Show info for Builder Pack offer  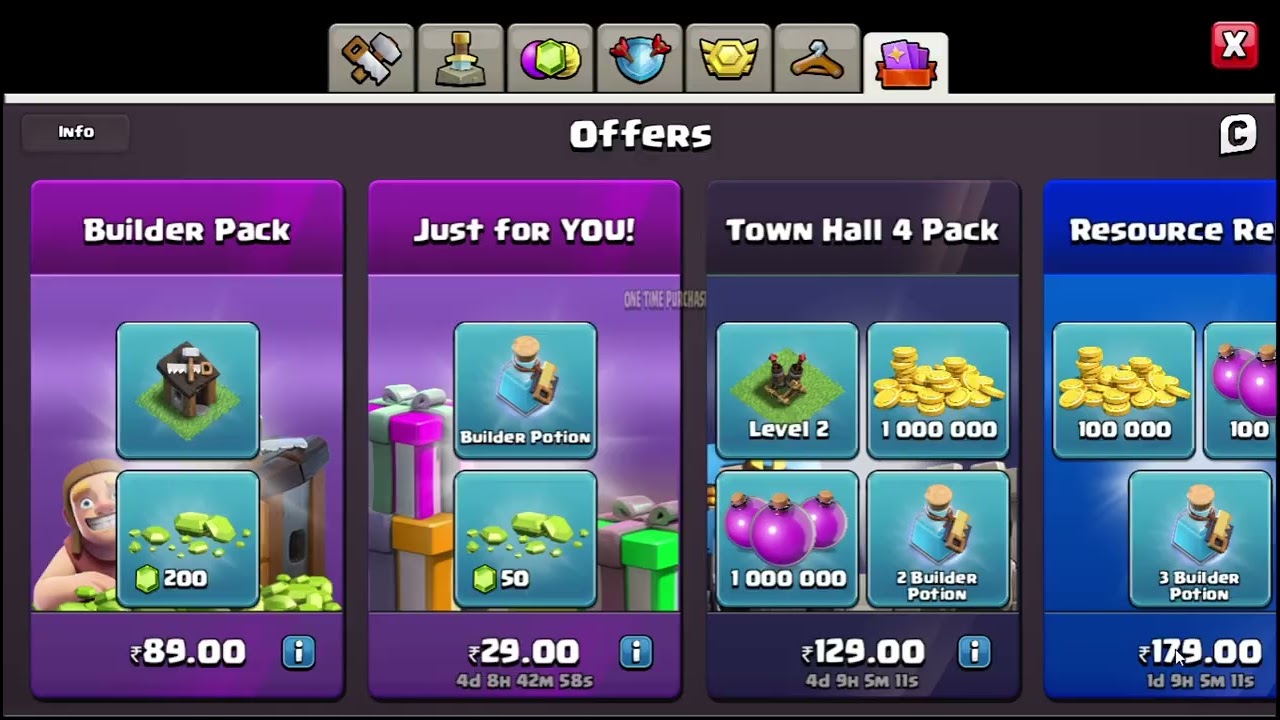pyautogui.click(x=298, y=652)
